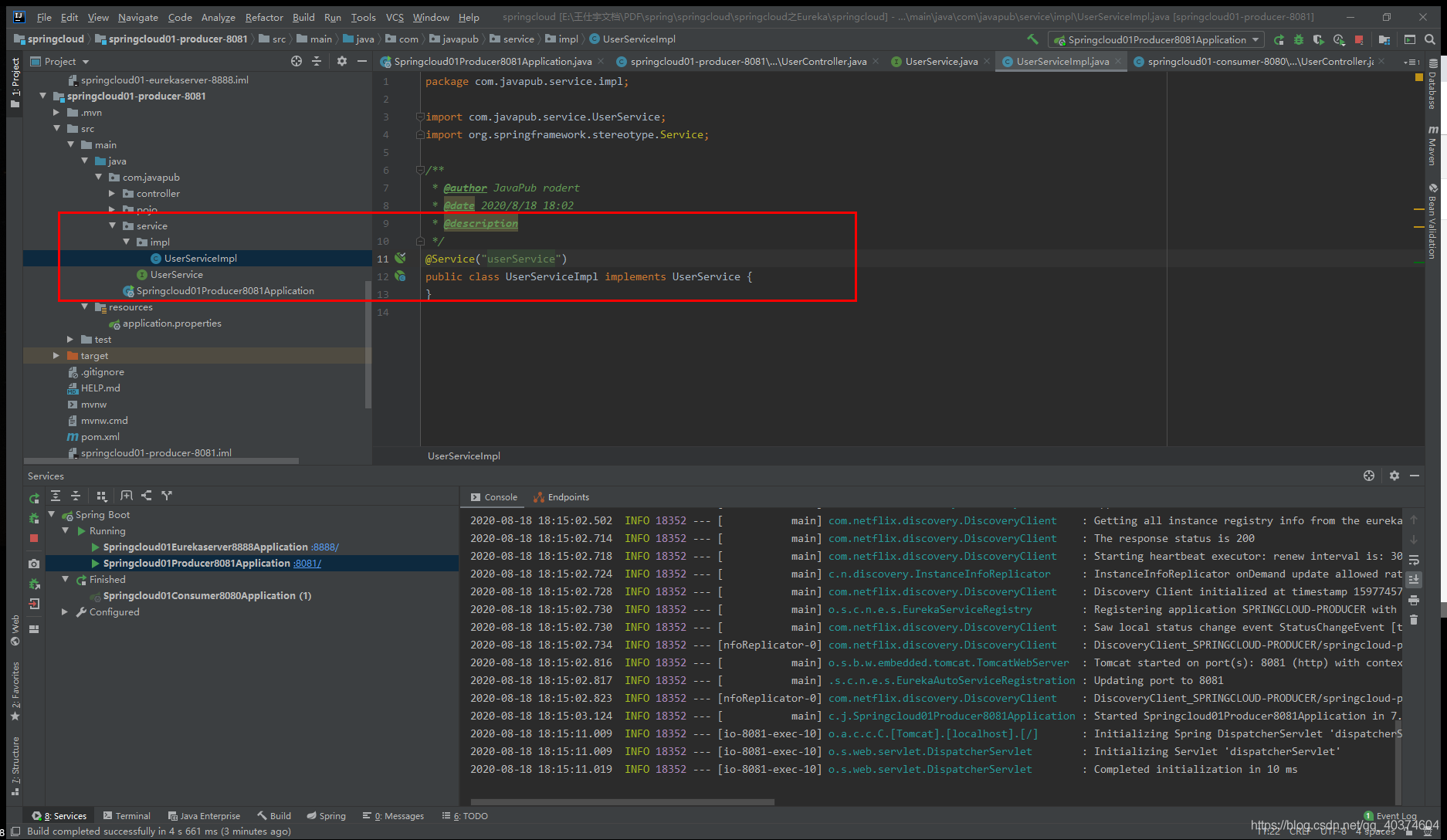Image resolution: width=1447 pixels, height=840 pixels.
Task: Show the hidden editor tabs list
Action: click(x=1412, y=62)
